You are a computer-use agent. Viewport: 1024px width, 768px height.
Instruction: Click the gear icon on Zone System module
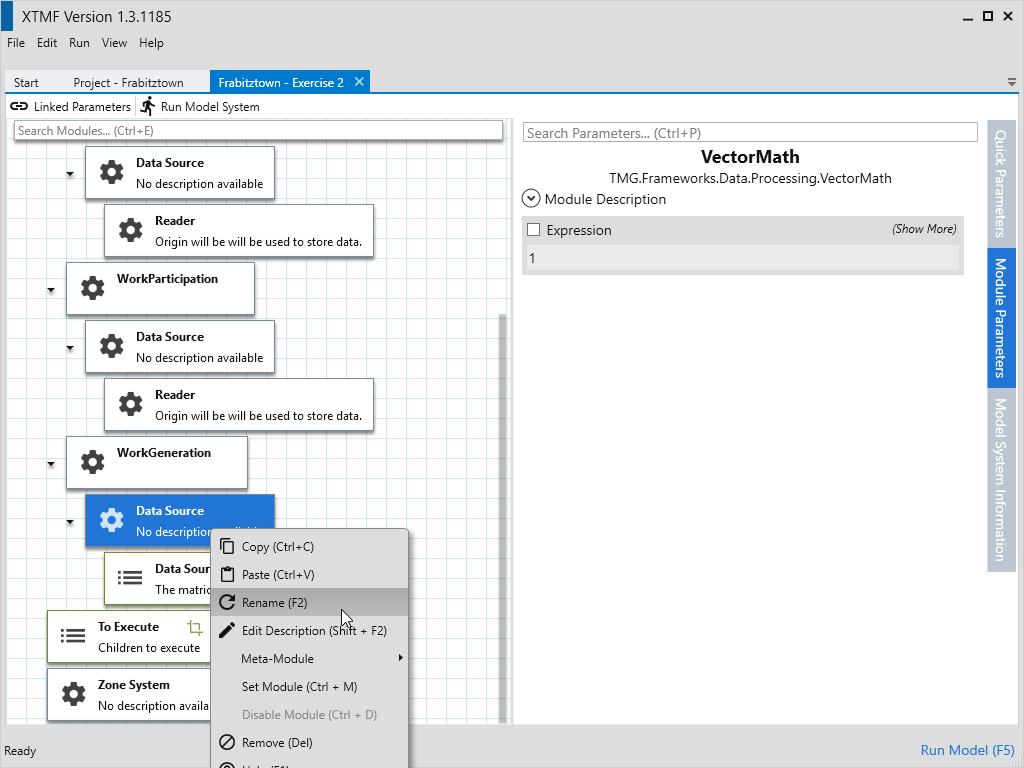[x=73, y=694]
